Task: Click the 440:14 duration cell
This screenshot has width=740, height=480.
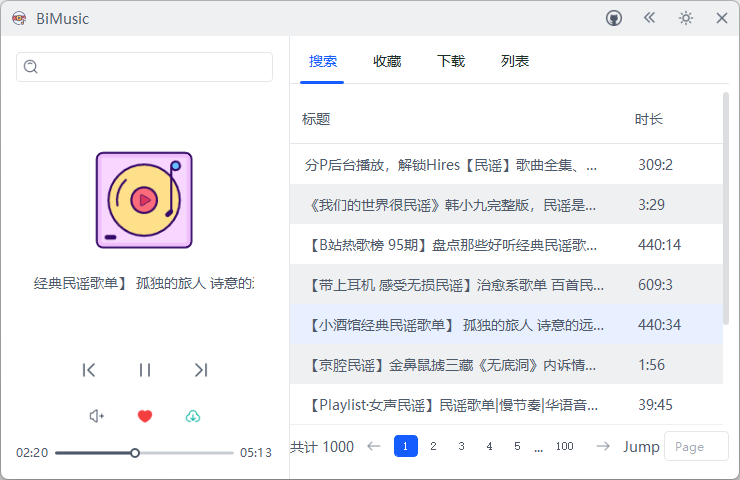Action: point(659,245)
